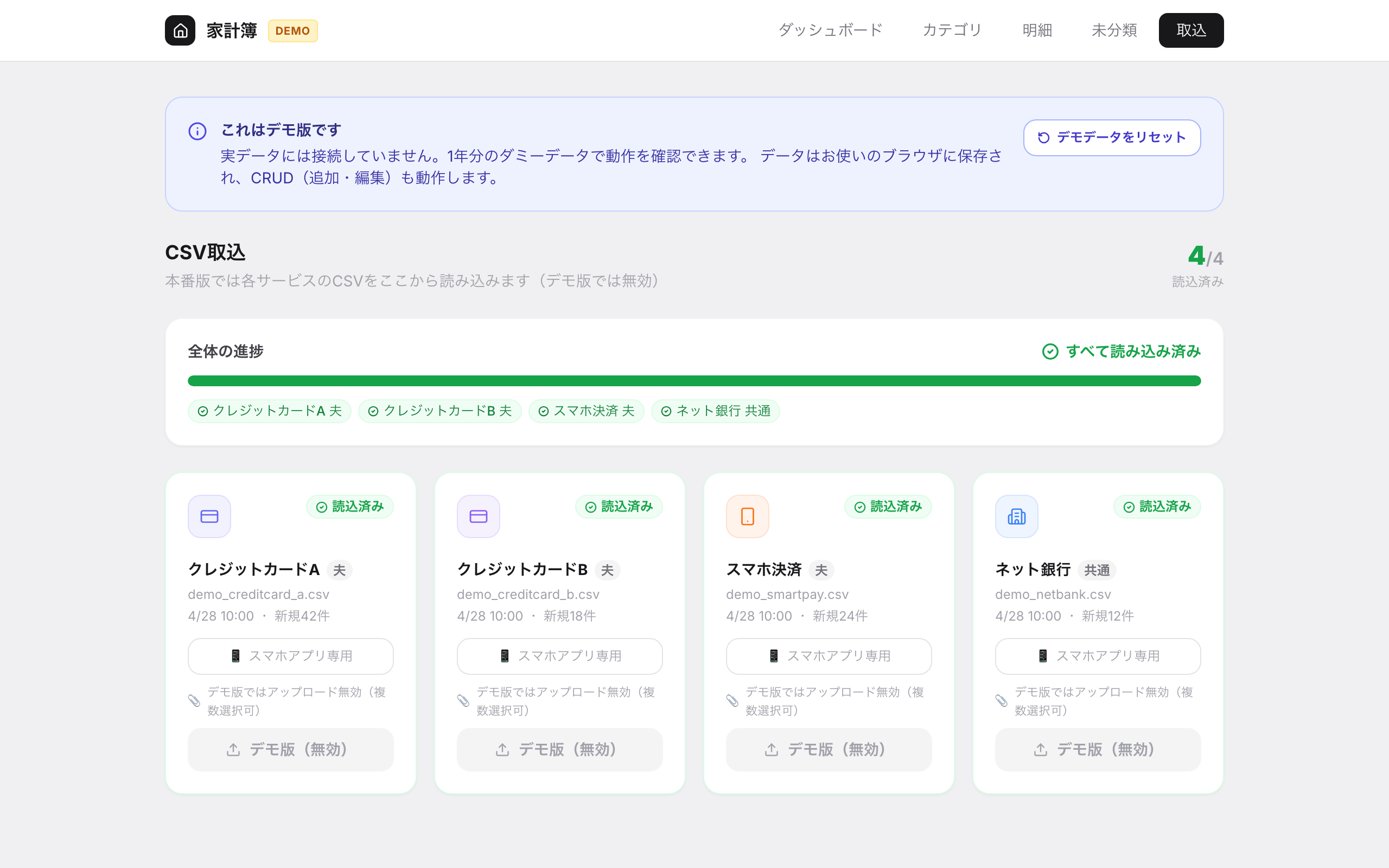
Task: Click the デモ版（無効）button for クレジットカードA
Action: tap(290, 750)
